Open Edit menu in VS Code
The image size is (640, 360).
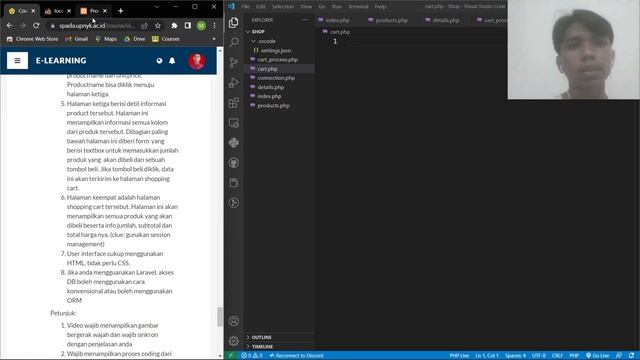coord(260,7)
